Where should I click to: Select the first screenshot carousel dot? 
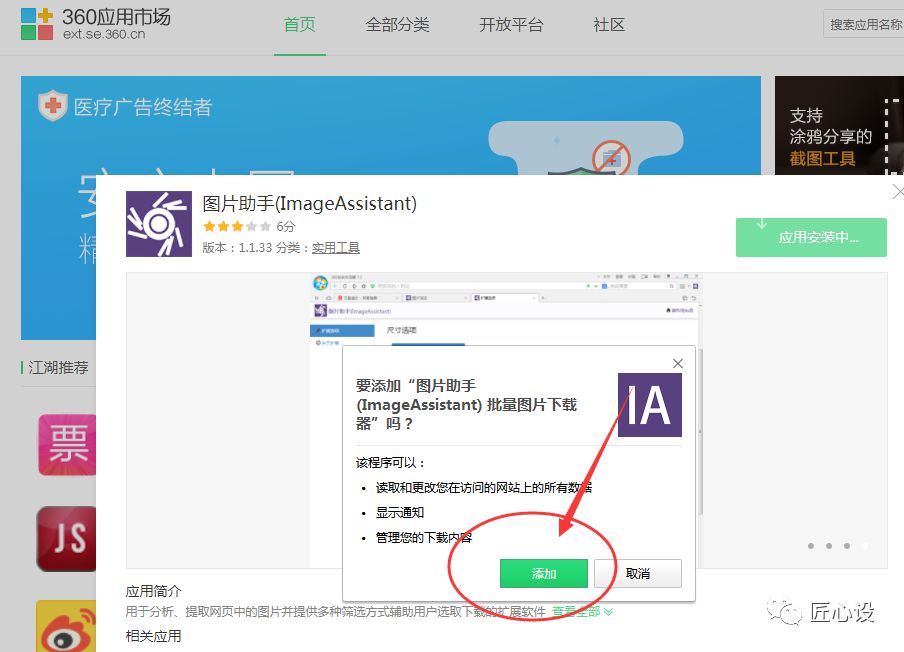point(811,546)
